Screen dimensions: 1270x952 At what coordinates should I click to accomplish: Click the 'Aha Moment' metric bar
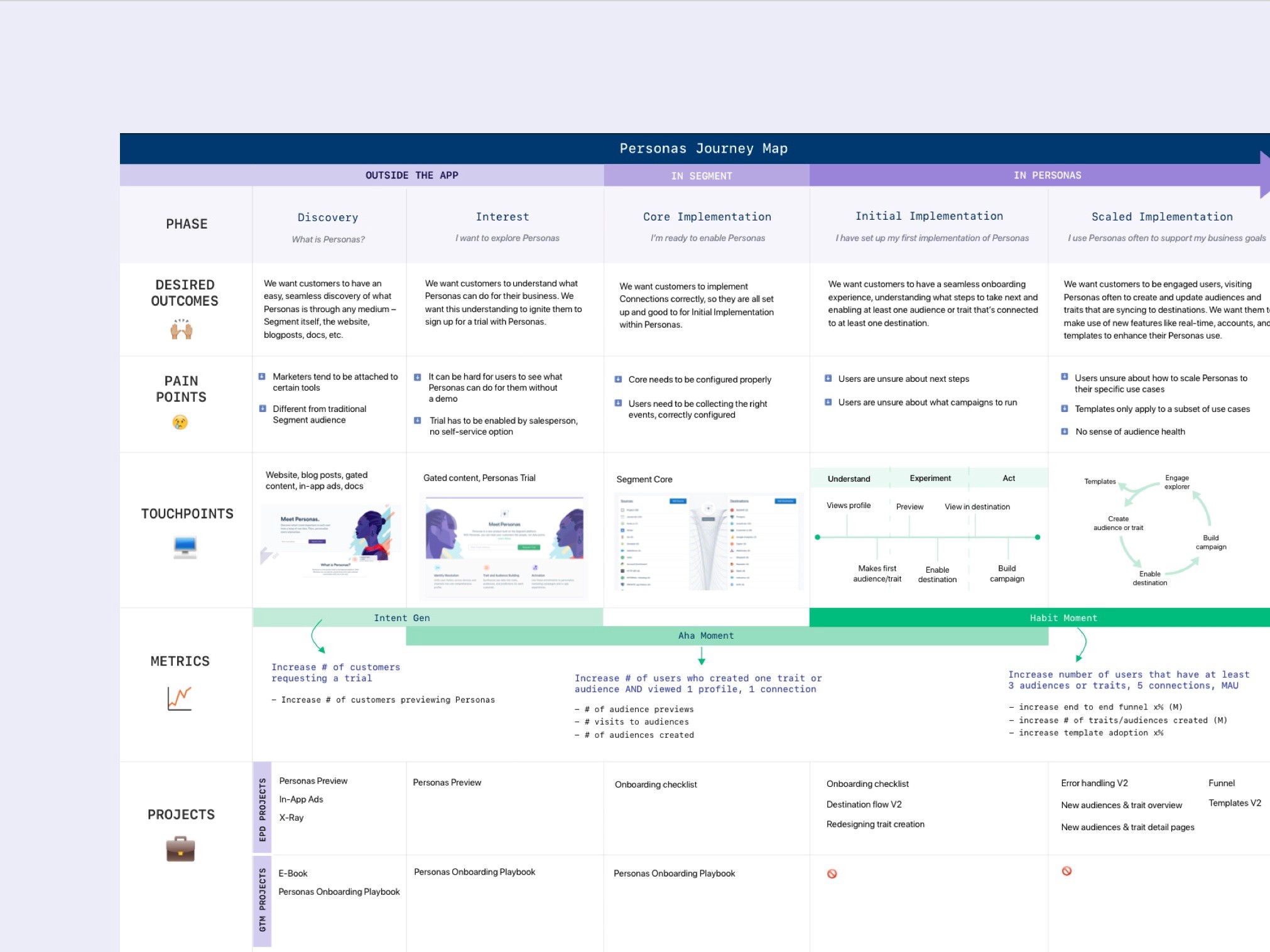tap(705, 636)
